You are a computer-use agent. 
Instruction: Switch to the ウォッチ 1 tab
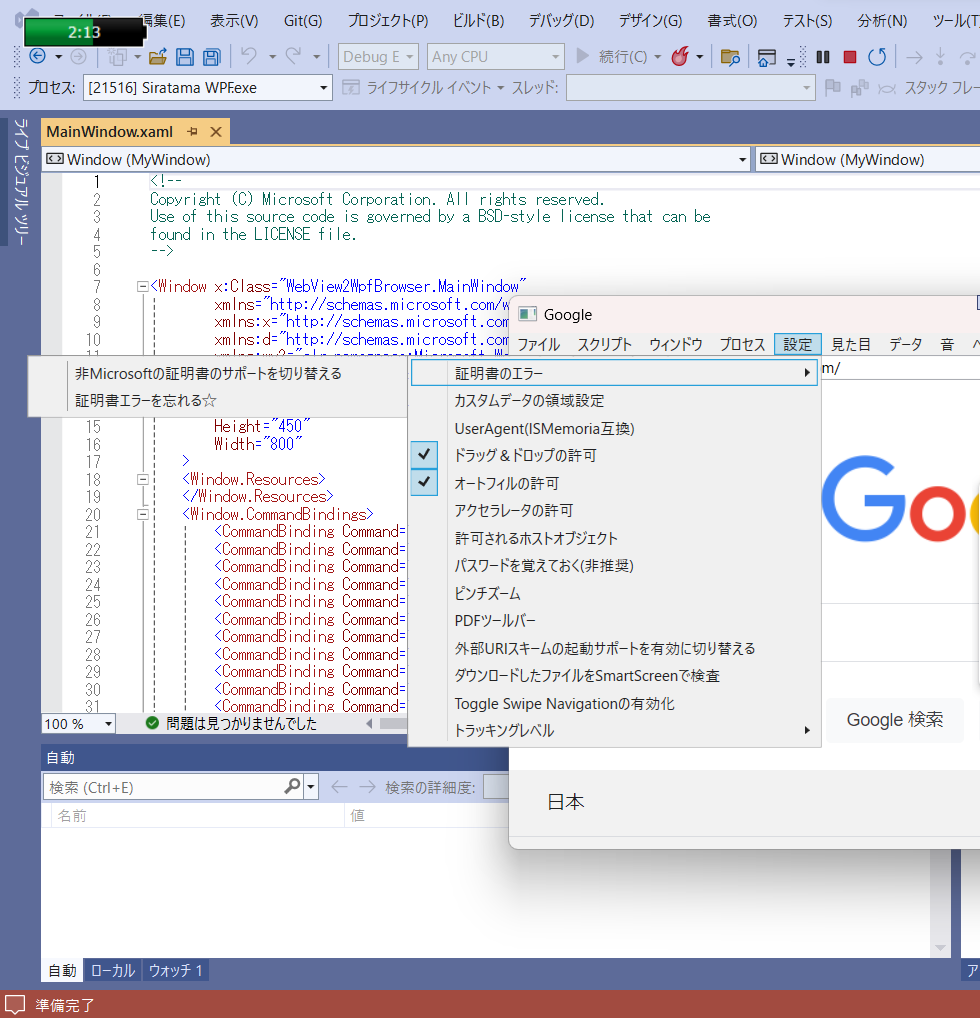tap(176, 971)
